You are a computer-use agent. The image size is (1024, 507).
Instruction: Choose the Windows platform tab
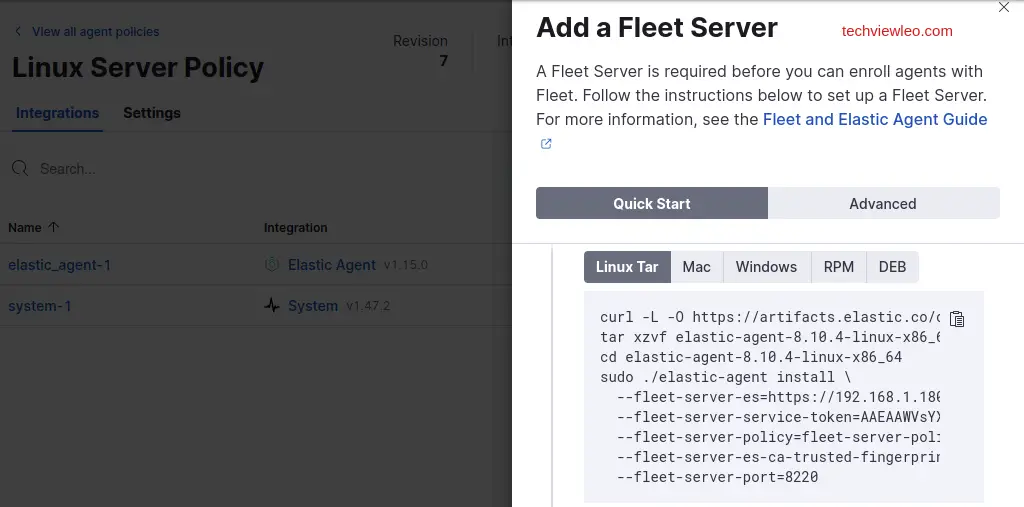point(766,267)
